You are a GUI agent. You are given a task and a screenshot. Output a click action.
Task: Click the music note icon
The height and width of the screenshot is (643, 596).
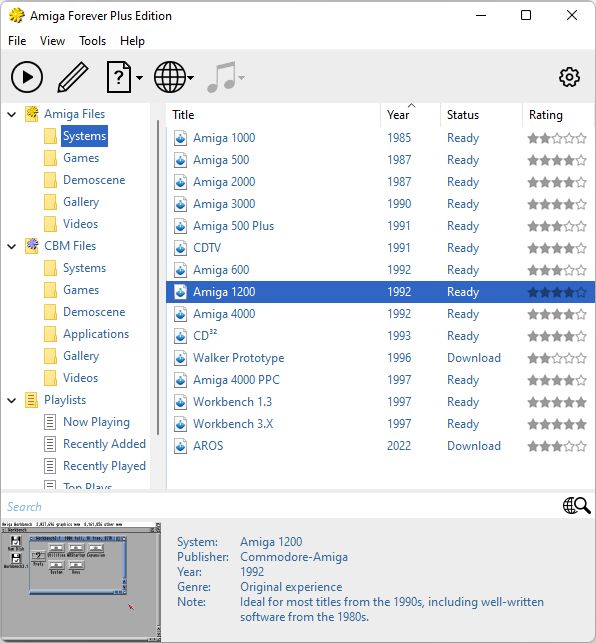click(222, 77)
